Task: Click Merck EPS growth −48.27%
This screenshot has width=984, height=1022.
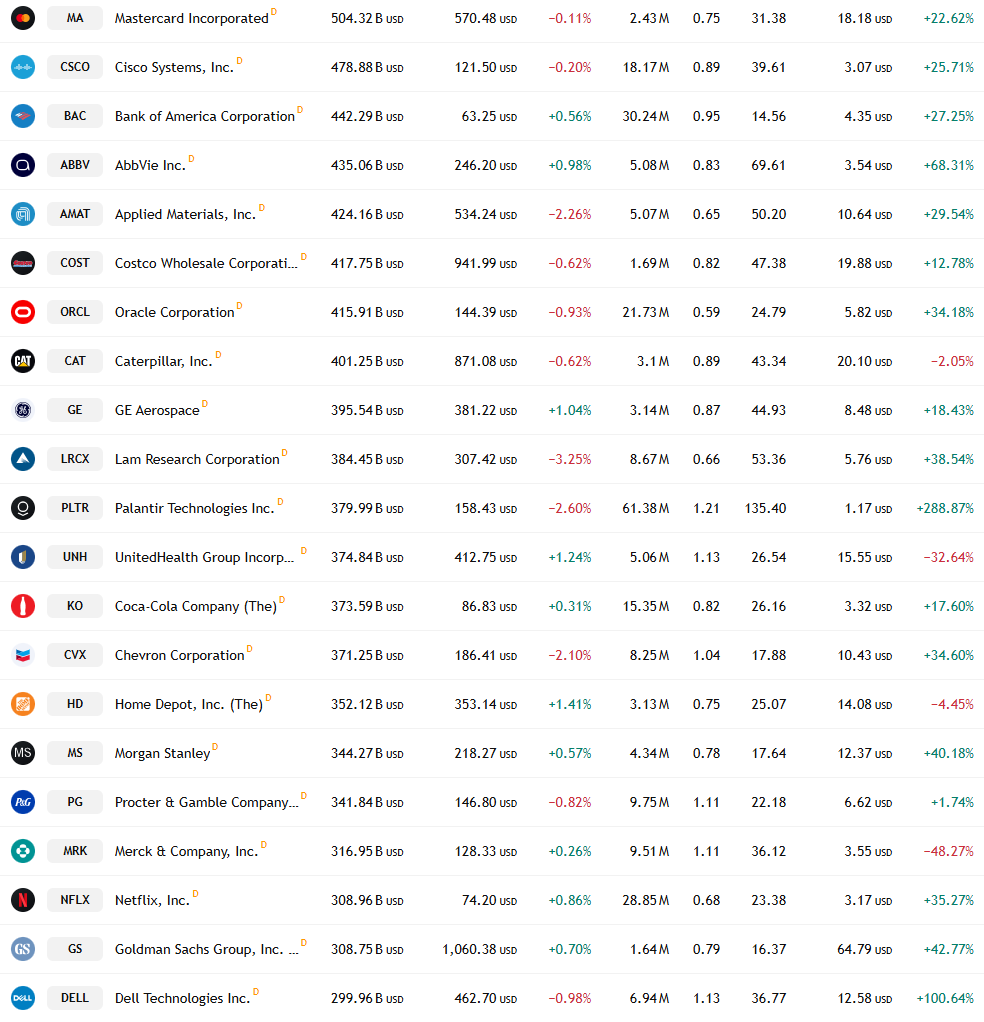Action: (x=948, y=851)
